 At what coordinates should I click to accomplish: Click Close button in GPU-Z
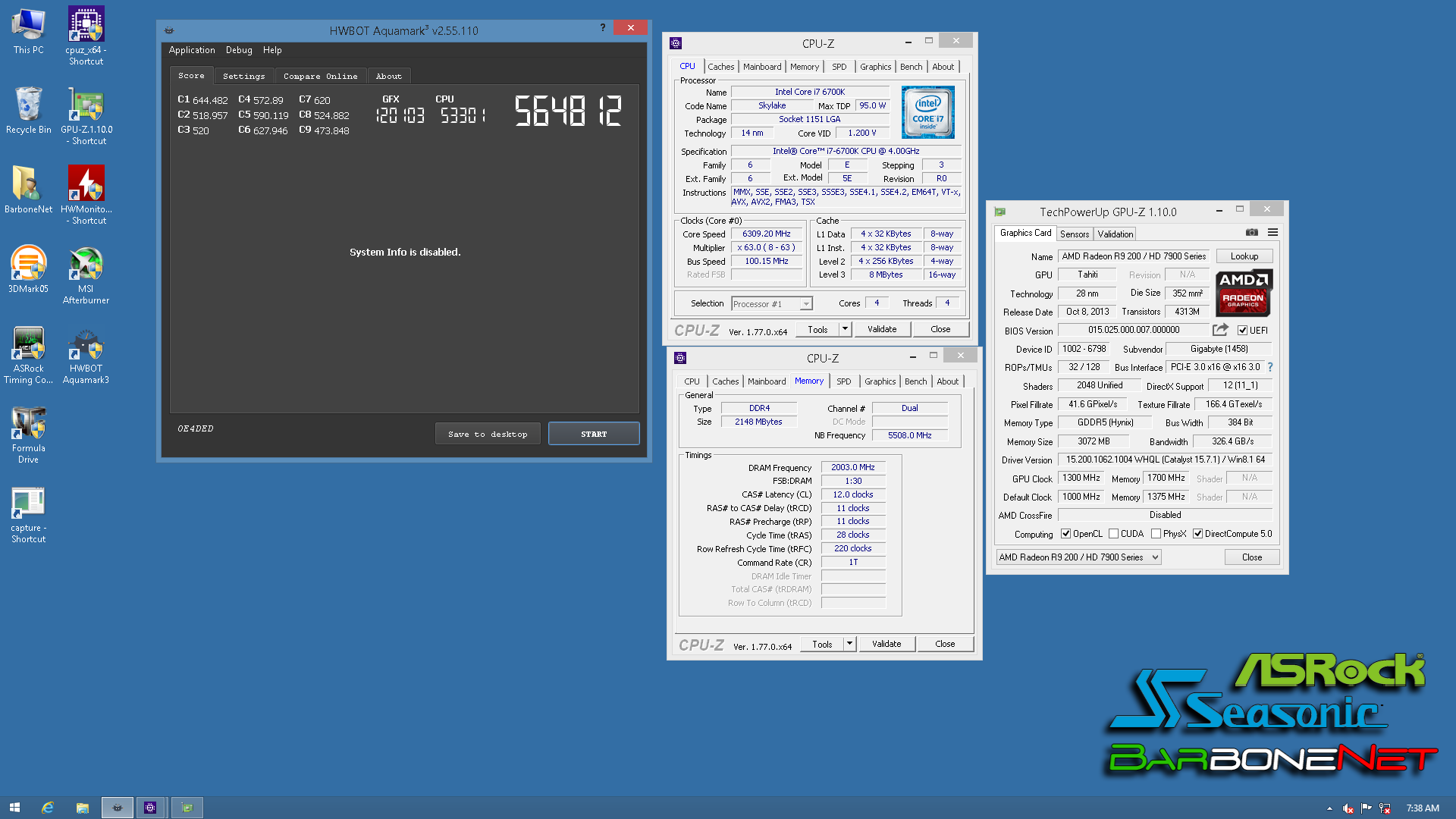(x=1252, y=557)
